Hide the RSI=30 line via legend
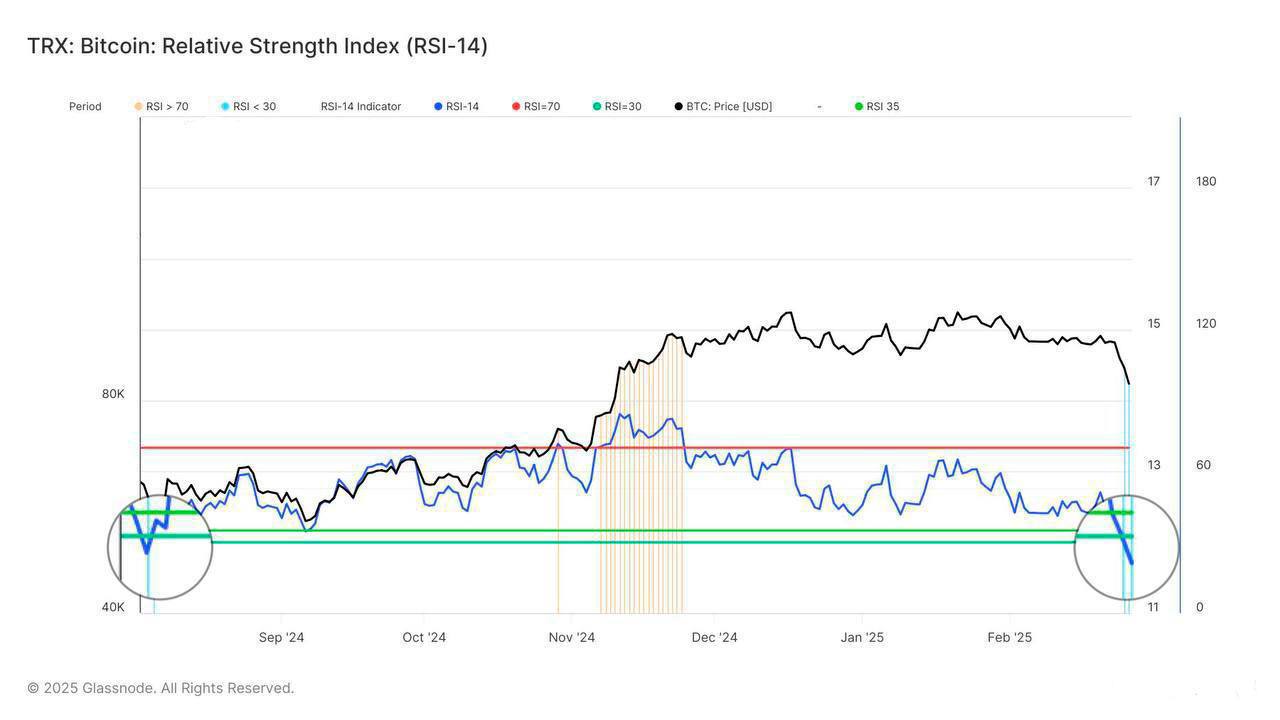The width and height of the screenshot is (1280, 720). (617, 107)
